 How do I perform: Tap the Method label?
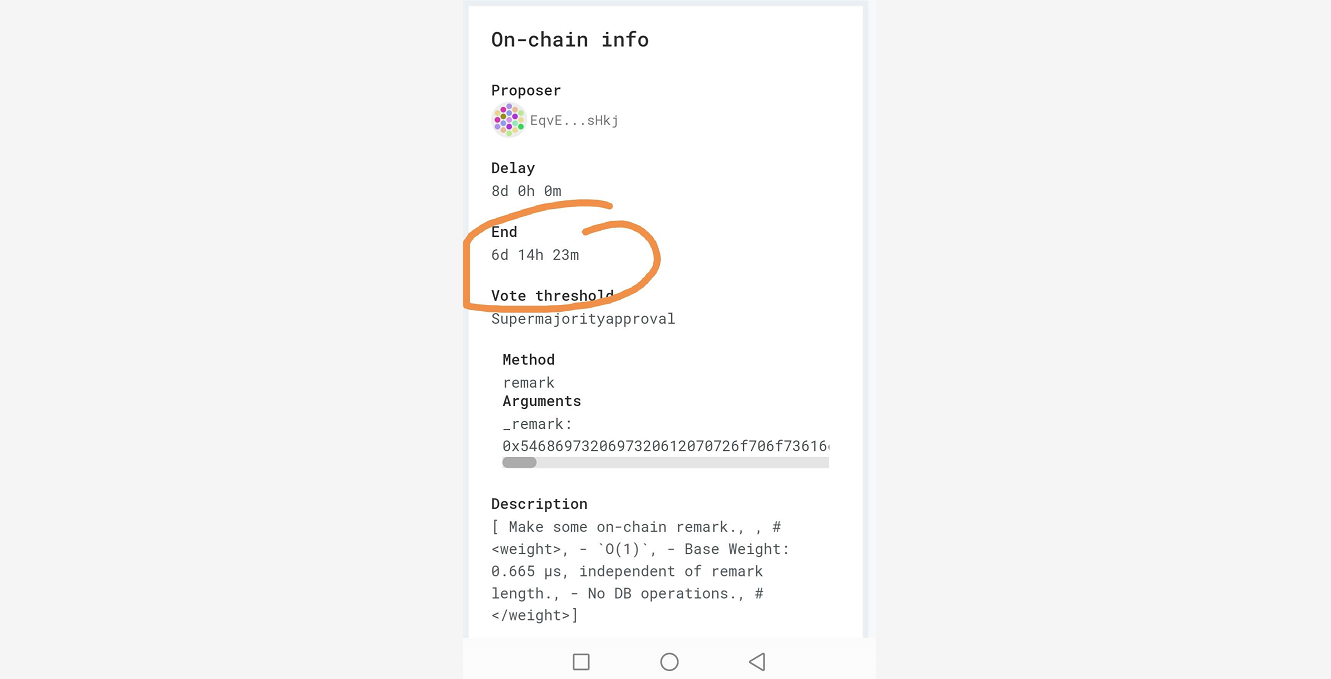pyautogui.click(x=528, y=360)
